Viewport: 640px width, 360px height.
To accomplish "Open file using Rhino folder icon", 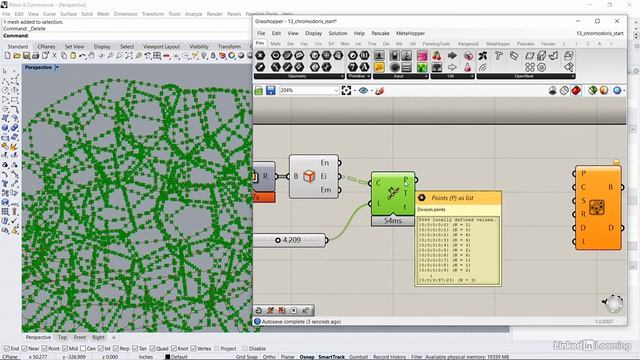I will coord(17,56).
